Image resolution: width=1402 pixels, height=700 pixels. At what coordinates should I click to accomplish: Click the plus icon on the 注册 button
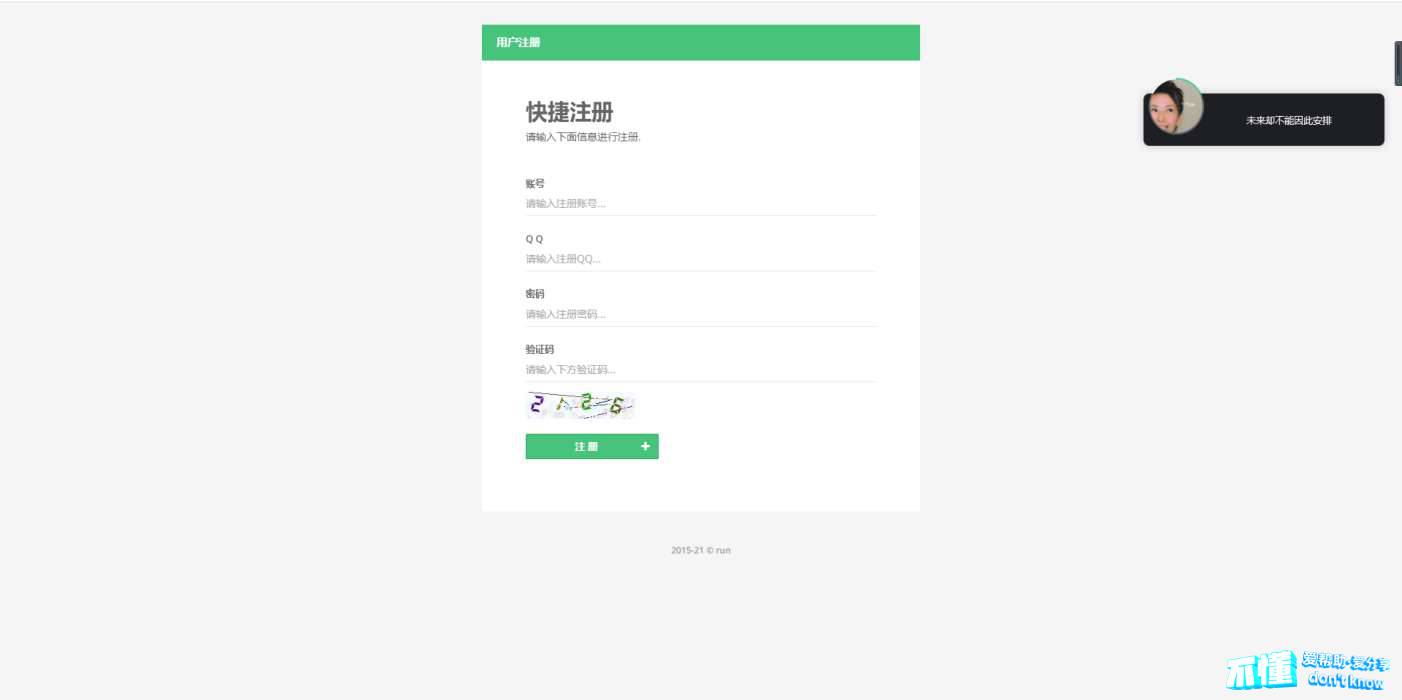click(x=645, y=446)
